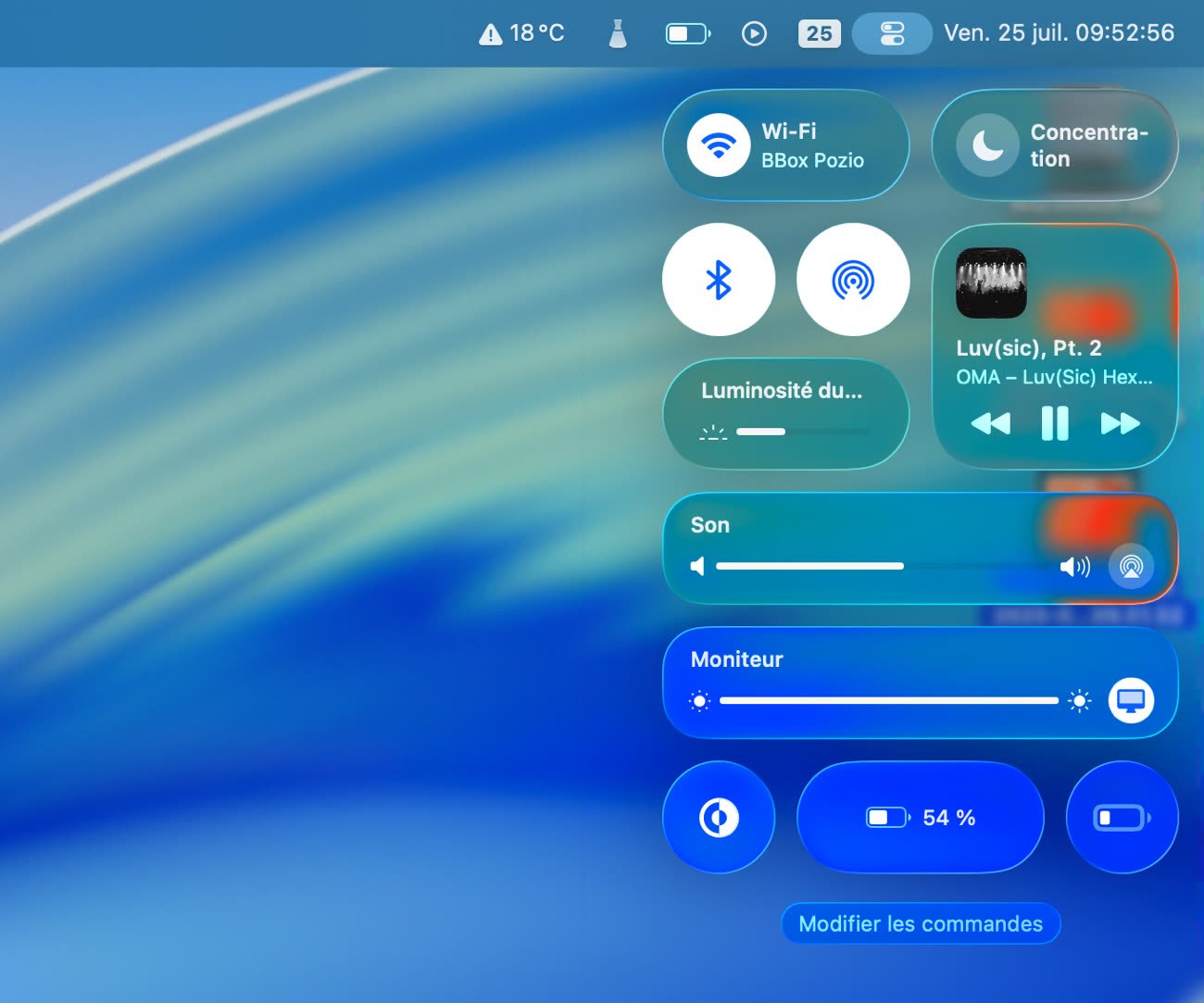This screenshot has width=1204, height=1003.
Task: Open Wi-Fi BBox Pozio network details
Action: 812,145
